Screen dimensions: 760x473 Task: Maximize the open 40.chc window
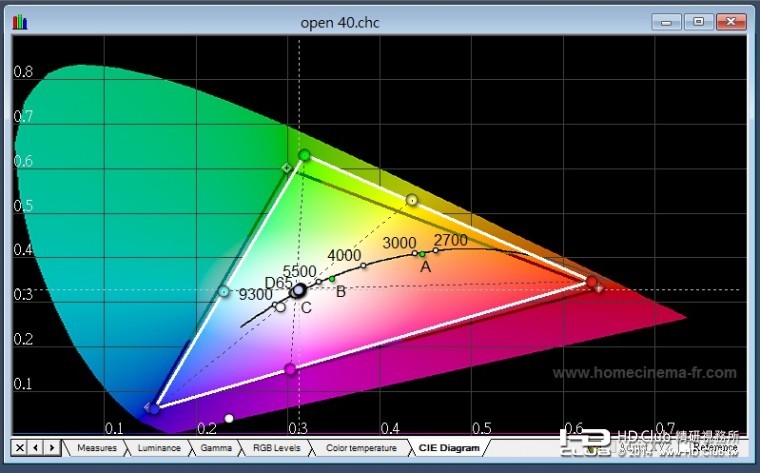[698, 22]
